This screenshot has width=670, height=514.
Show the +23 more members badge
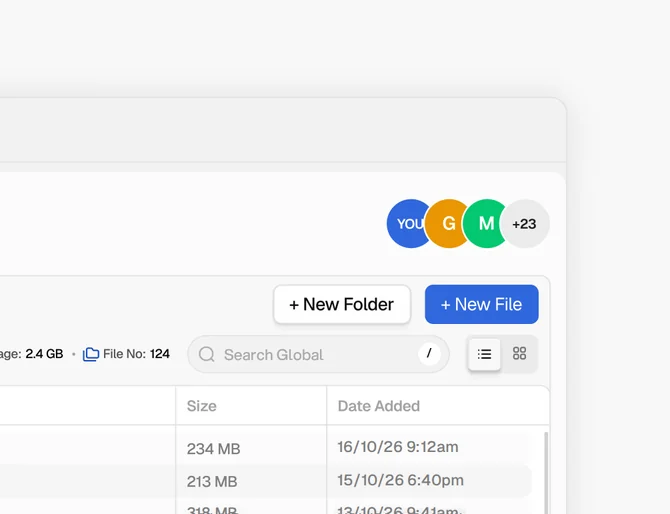point(525,223)
